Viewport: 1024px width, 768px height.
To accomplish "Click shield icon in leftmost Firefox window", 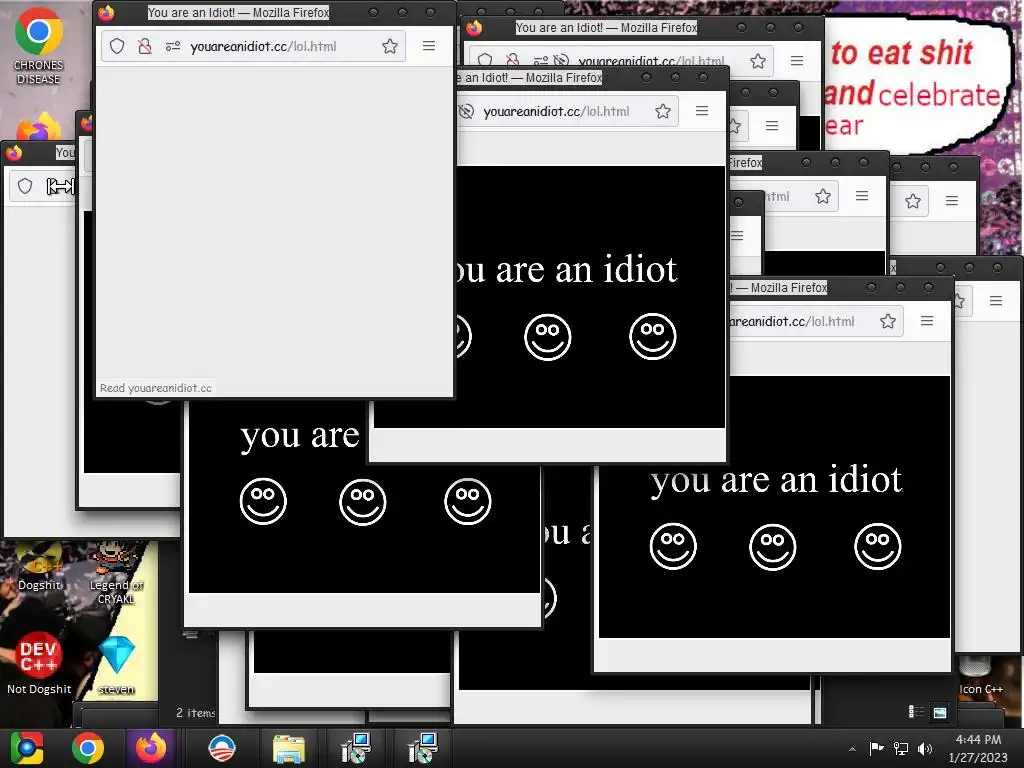I will click(25, 186).
